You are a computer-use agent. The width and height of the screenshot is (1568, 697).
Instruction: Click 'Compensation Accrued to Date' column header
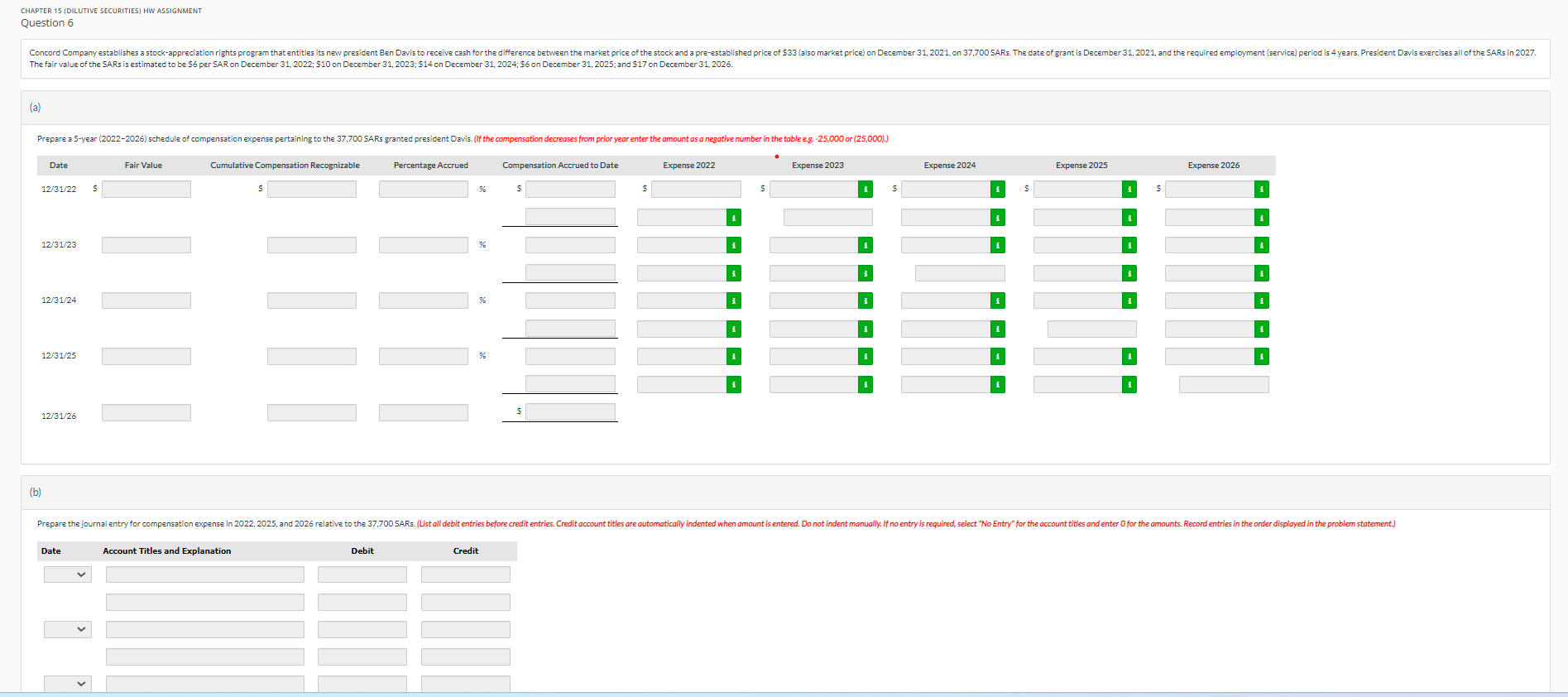point(560,166)
